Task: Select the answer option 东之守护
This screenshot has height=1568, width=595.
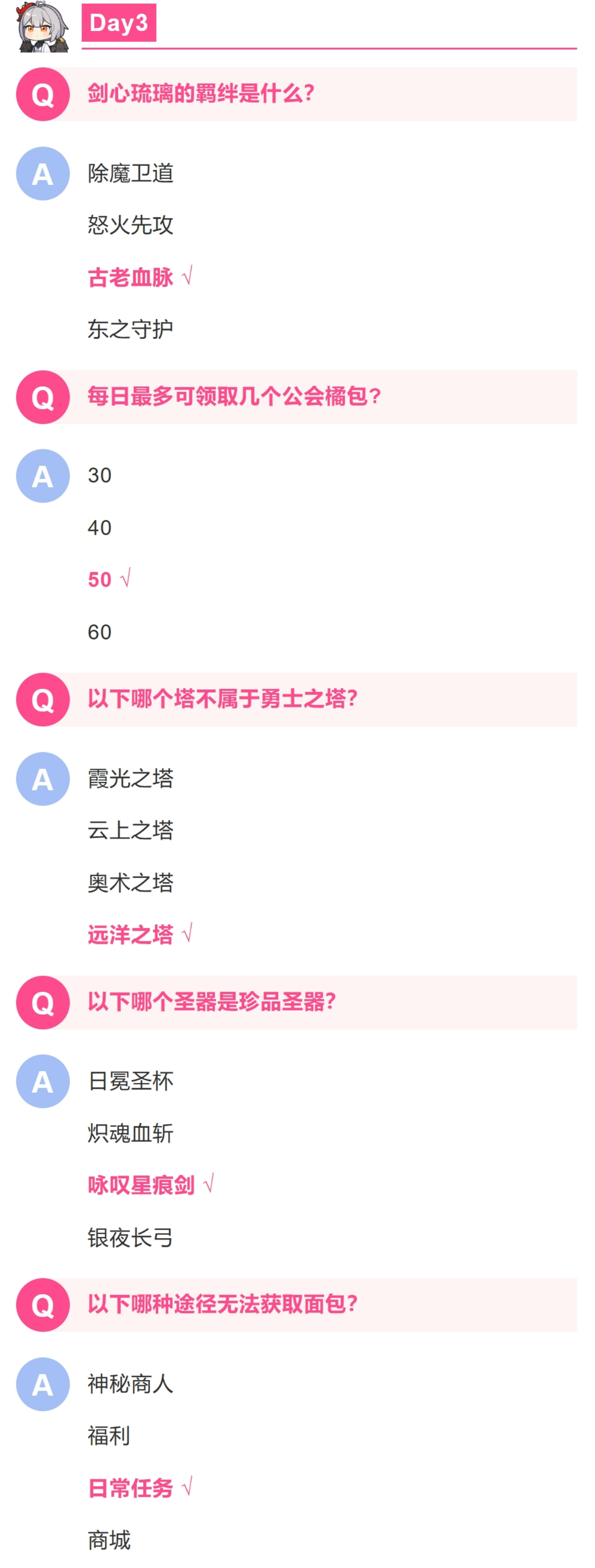Action: click(x=130, y=329)
